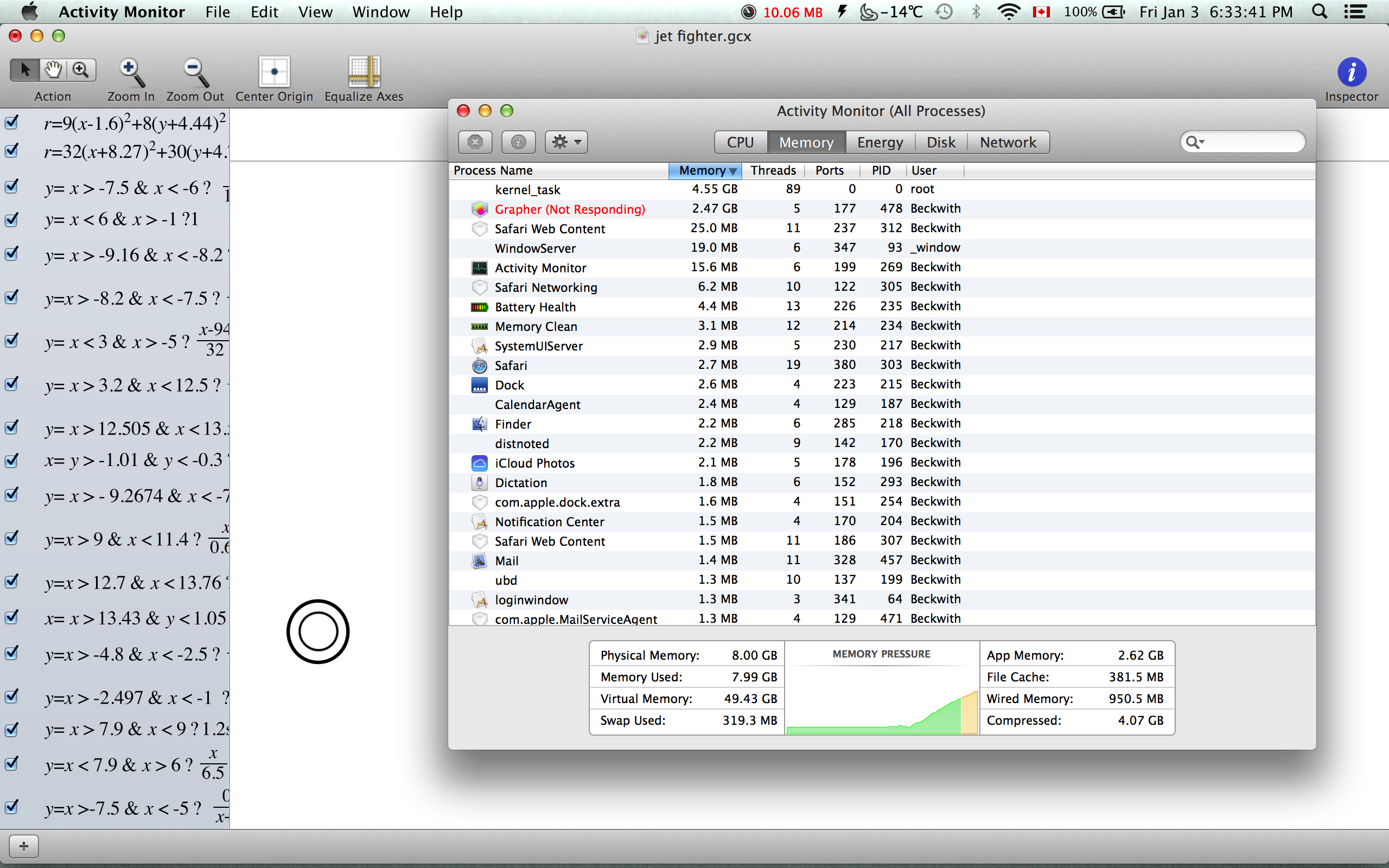Screen dimensions: 1389x868
Task: Click the Zoom In toolbar icon
Action: click(131, 73)
